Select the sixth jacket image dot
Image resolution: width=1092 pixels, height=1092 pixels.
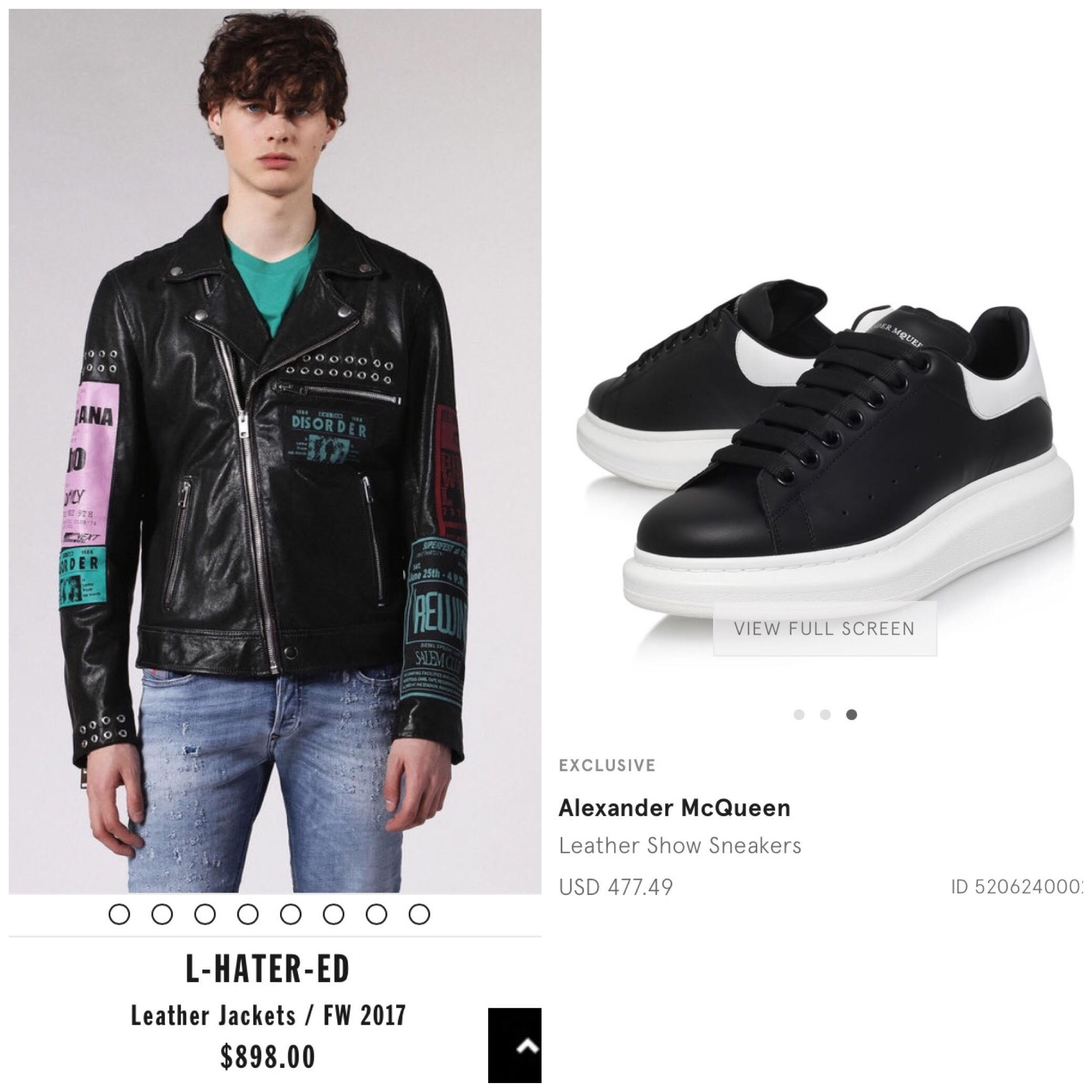point(334,914)
